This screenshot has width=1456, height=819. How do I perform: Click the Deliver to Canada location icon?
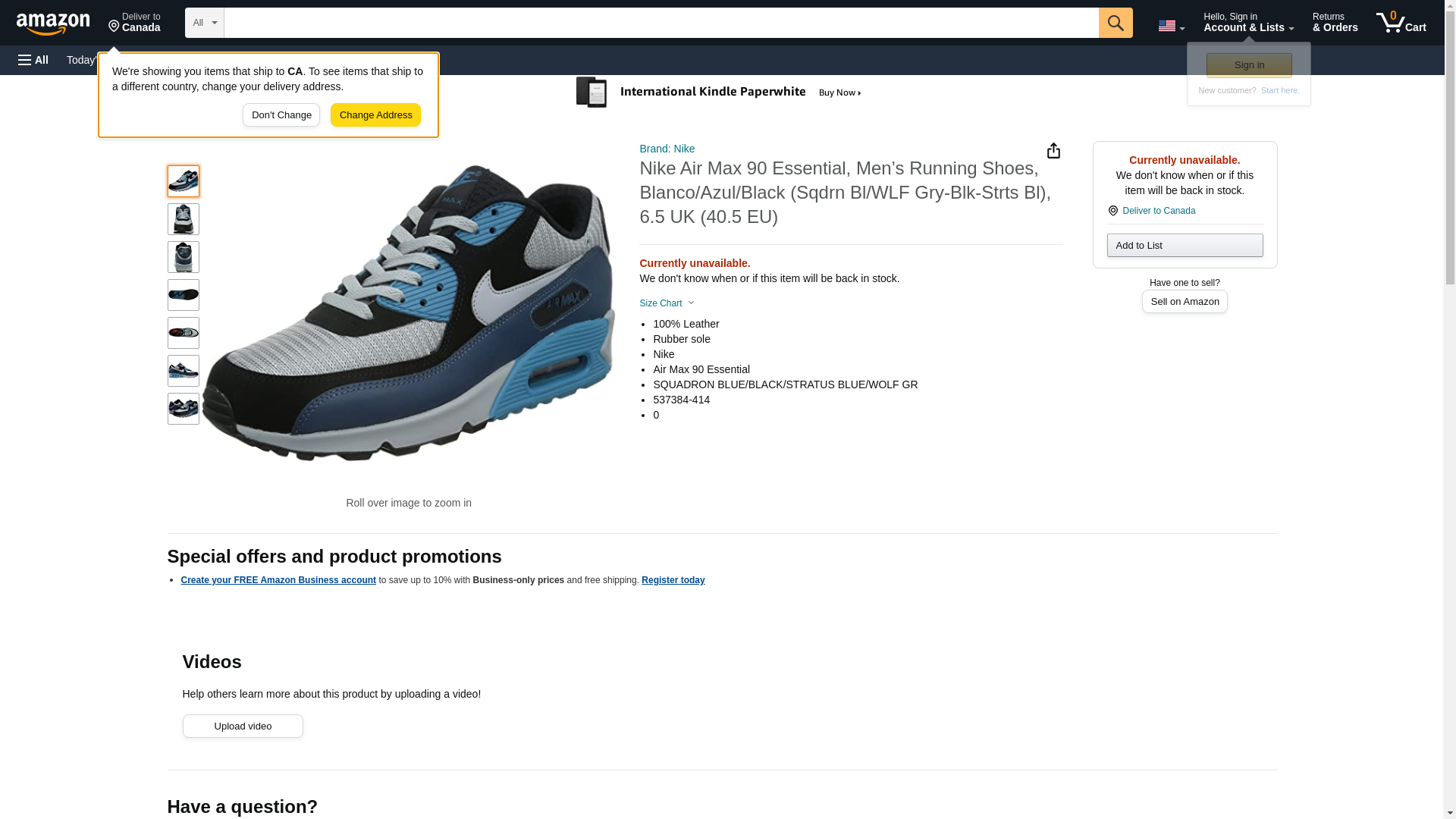[1112, 211]
